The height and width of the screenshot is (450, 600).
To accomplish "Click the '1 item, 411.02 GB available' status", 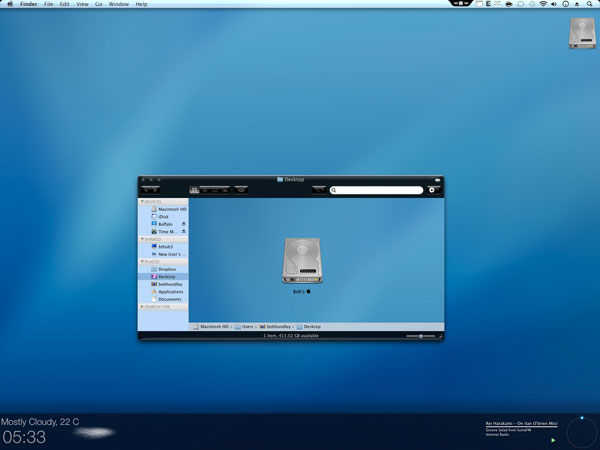I will [x=291, y=336].
